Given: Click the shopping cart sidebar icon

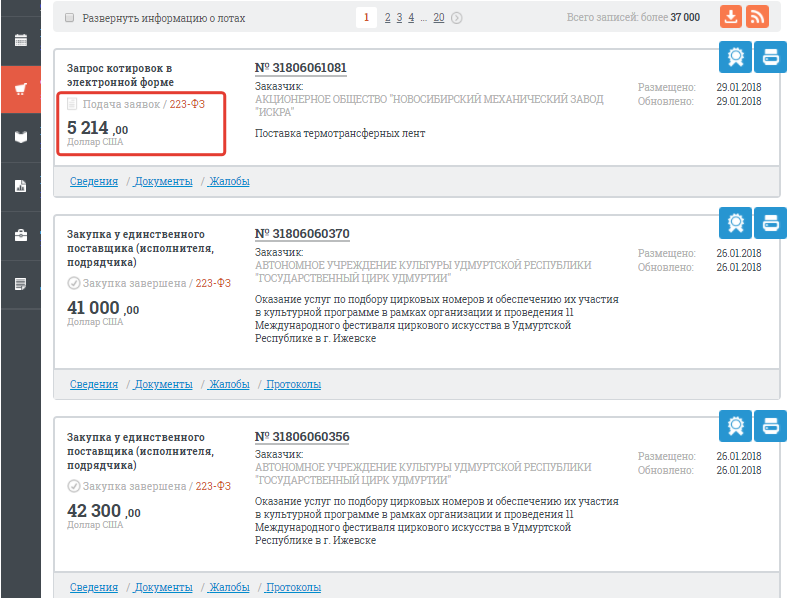Looking at the screenshot, I should click(x=20, y=89).
